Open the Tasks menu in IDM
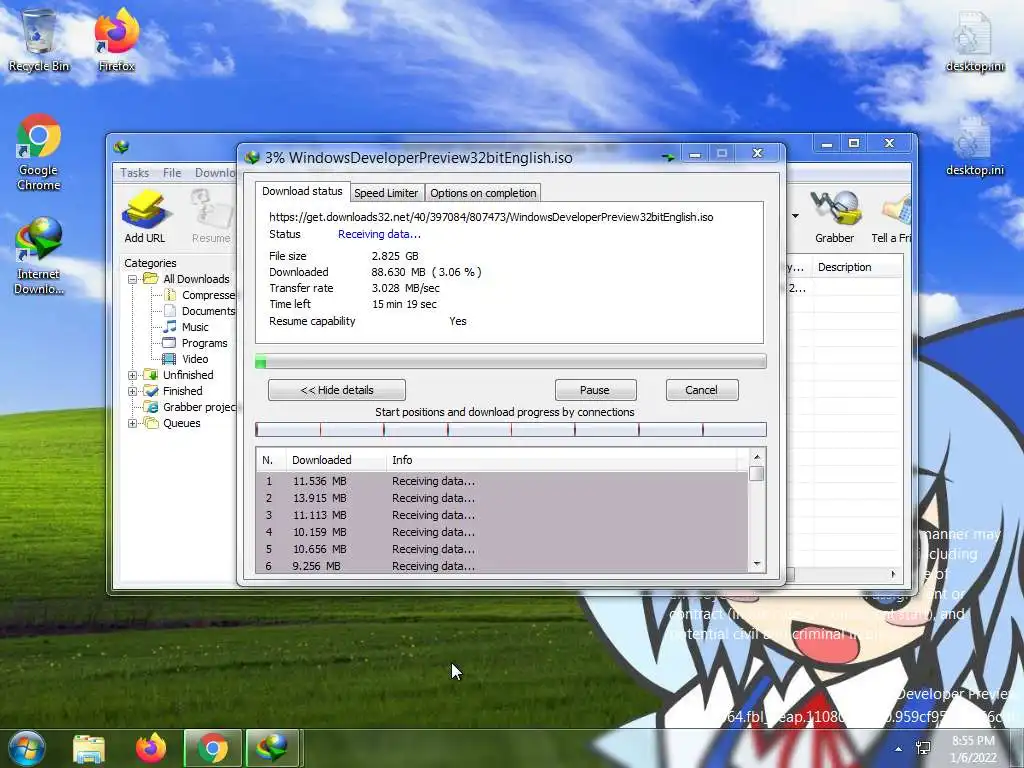Image resolution: width=1024 pixels, height=768 pixels. click(135, 172)
